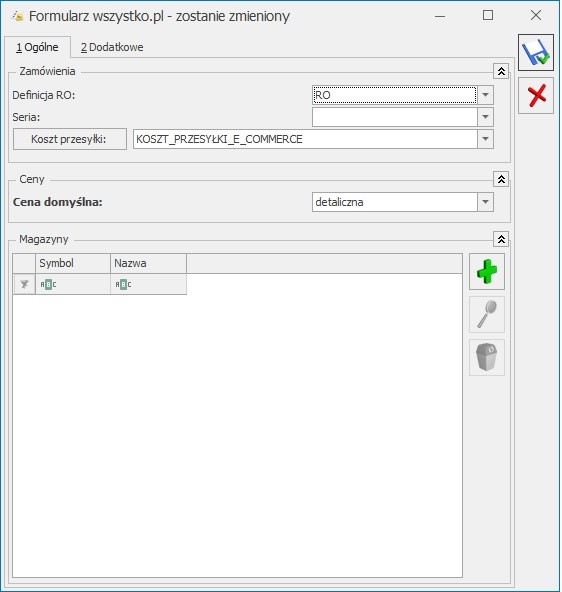Add a warehouse with the green plus

487,271
